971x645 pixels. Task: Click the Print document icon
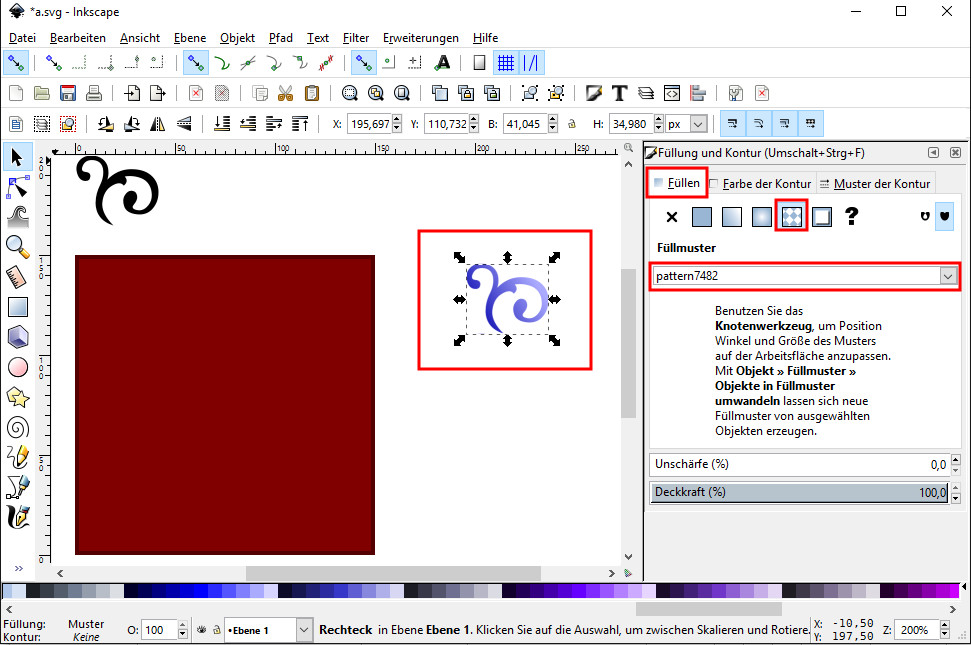pos(94,93)
